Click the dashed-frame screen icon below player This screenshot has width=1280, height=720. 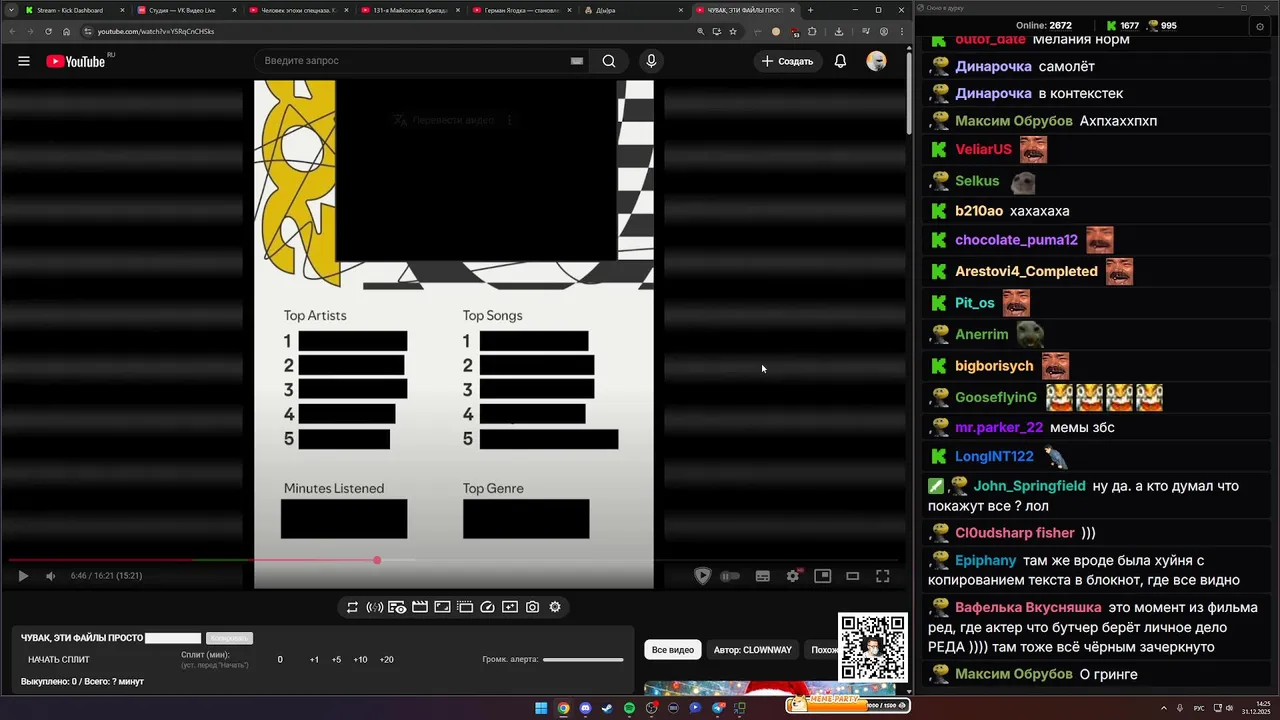pos(465,607)
